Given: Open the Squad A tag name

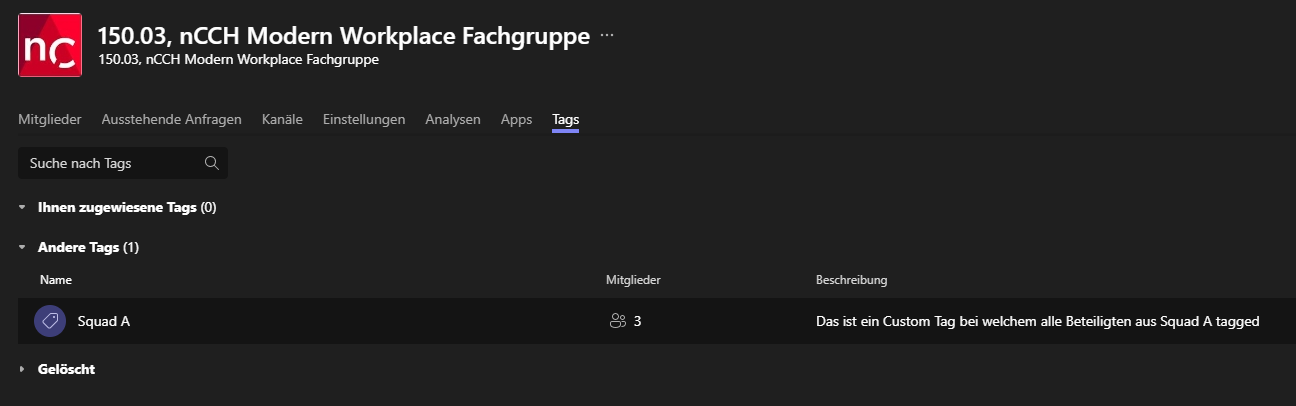Looking at the screenshot, I should [104, 321].
